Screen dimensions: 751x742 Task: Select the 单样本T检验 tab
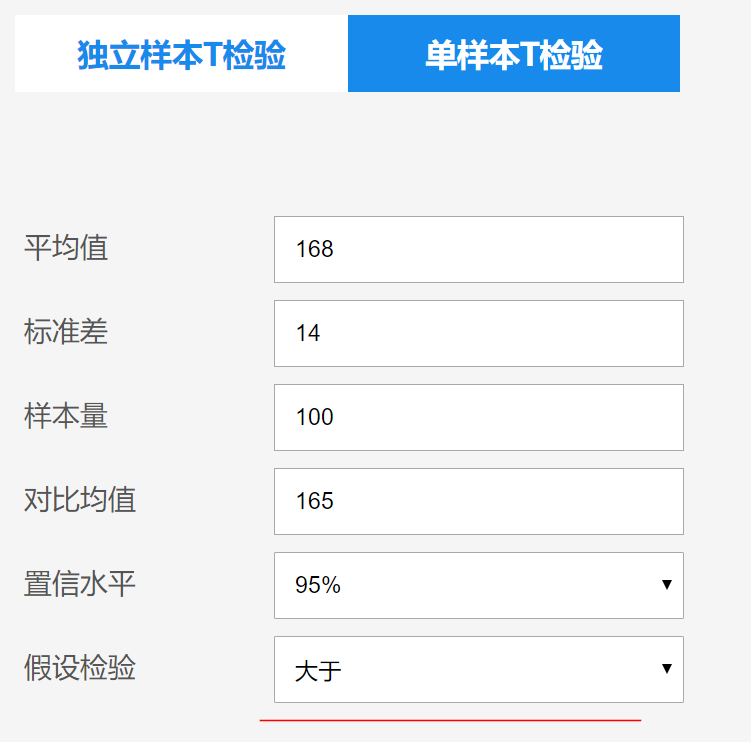tap(513, 54)
